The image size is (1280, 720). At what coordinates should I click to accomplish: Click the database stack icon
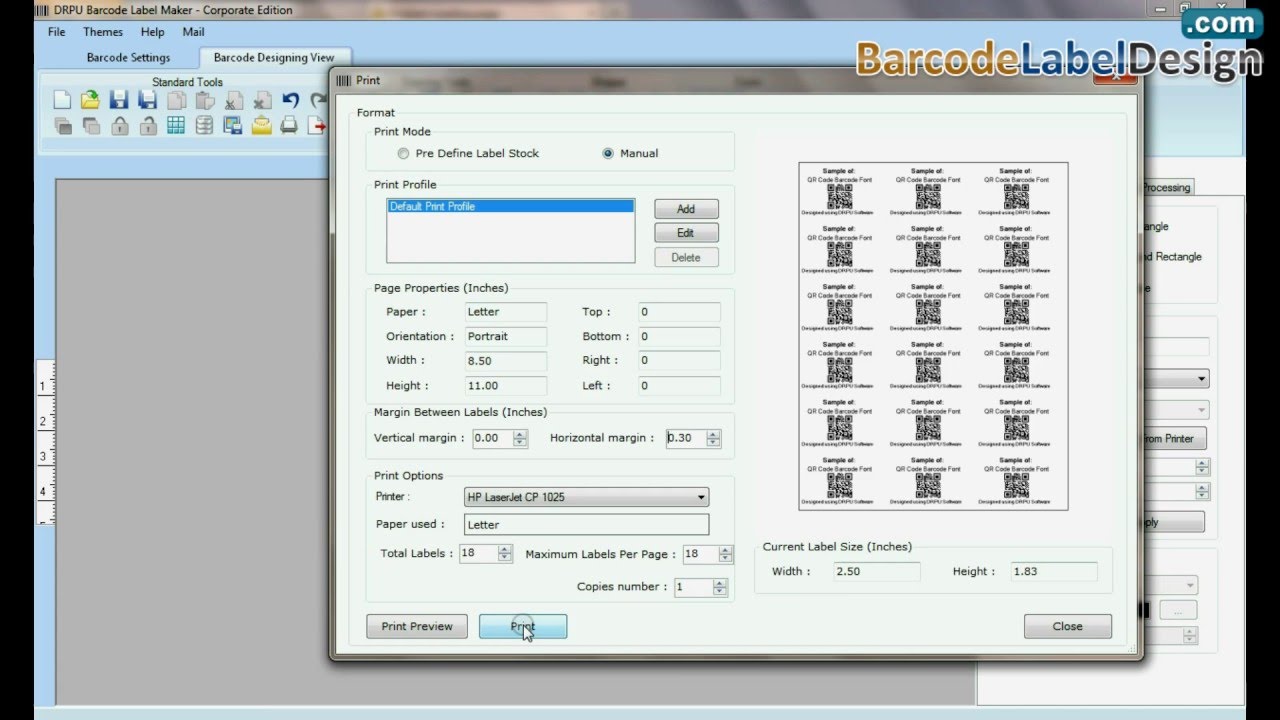point(205,126)
